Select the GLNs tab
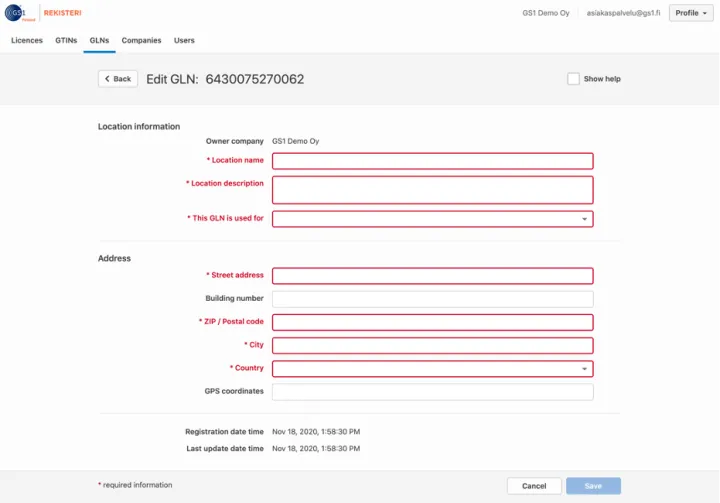Screen dimensions: 720x503 pyautogui.click(x=99, y=41)
